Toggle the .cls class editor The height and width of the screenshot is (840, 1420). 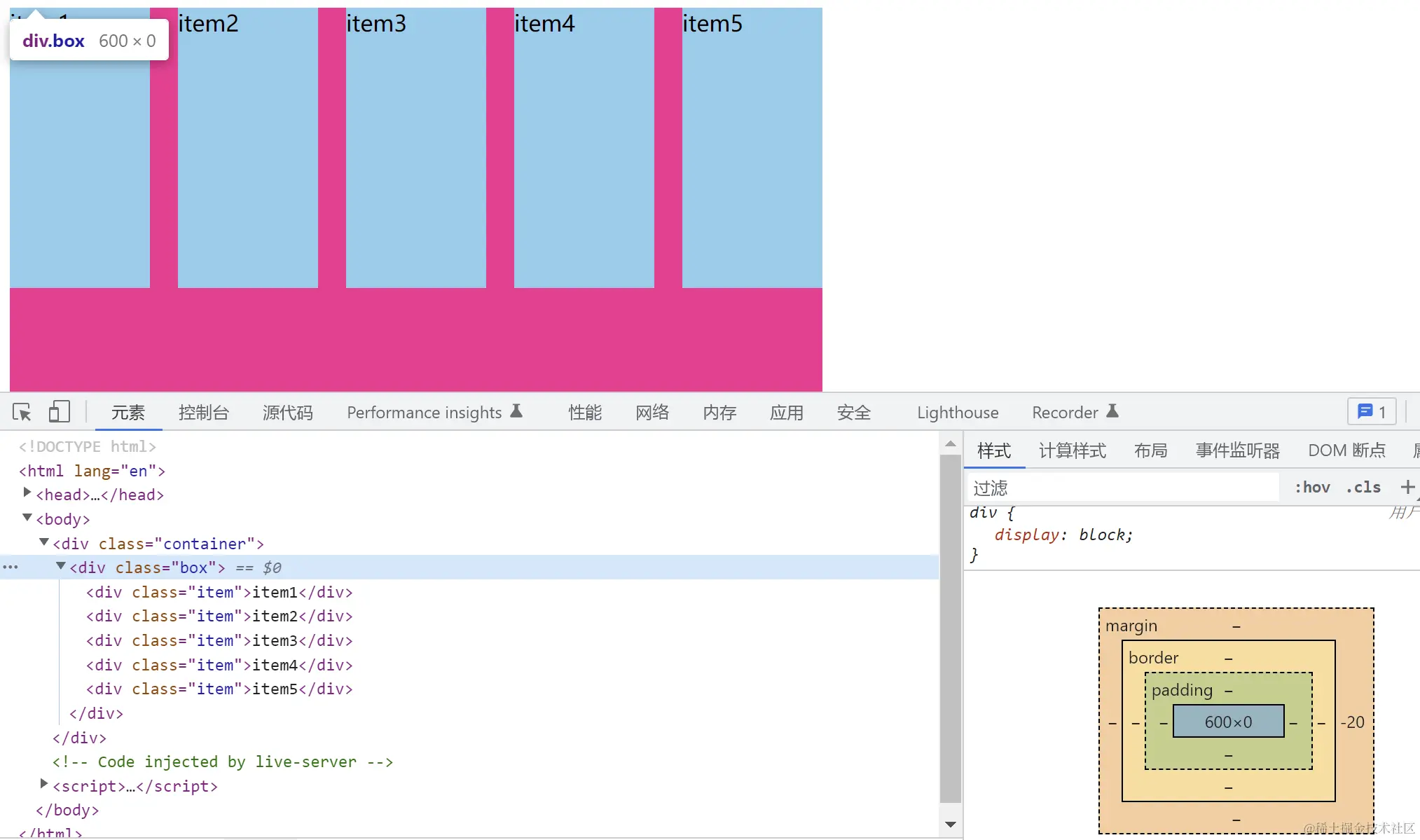[x=1363, y=487]
